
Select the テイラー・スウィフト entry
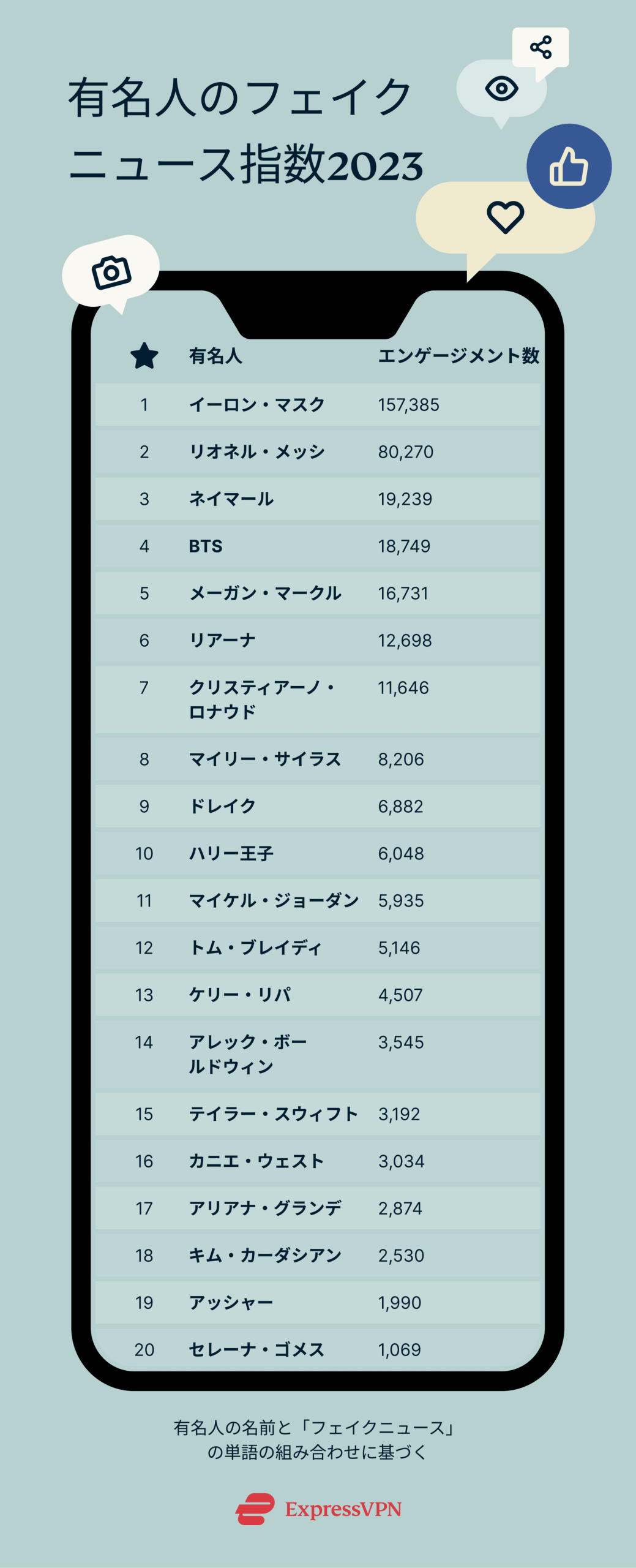(273, 1114)
